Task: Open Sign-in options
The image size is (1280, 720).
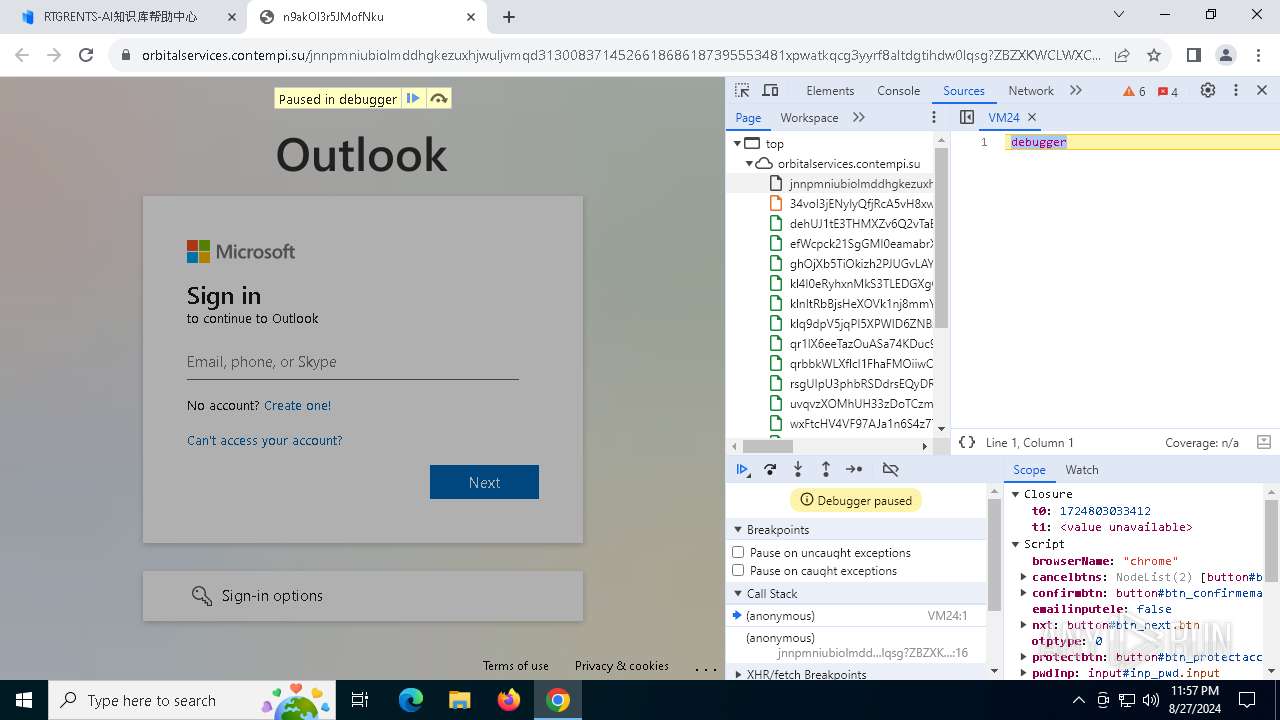Action: (x=363, y=596)
